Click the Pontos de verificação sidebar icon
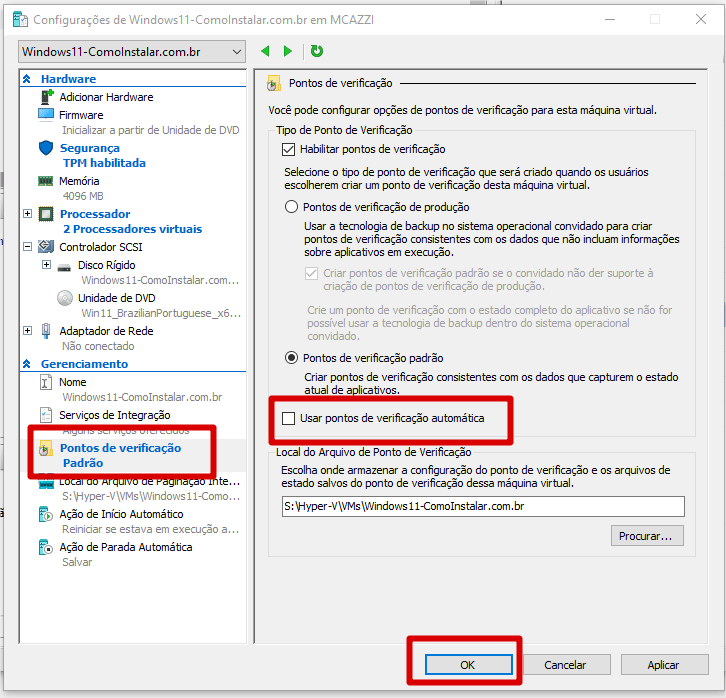 (45, 448)
